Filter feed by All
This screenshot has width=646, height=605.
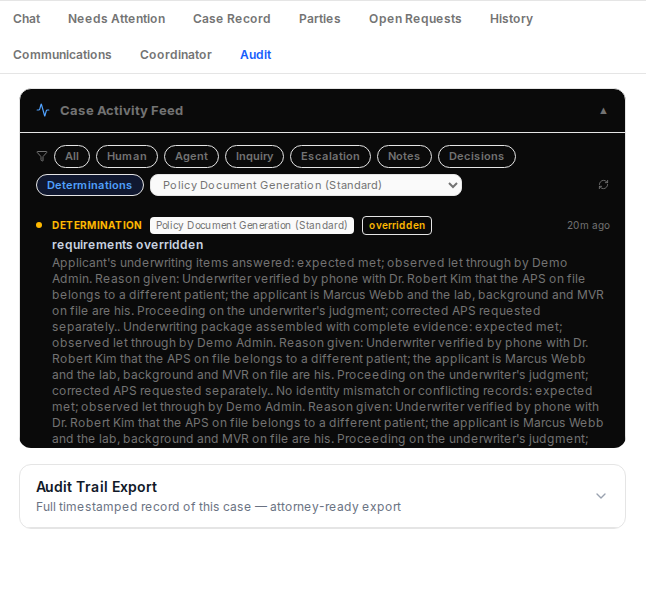(x=72, y=157)
